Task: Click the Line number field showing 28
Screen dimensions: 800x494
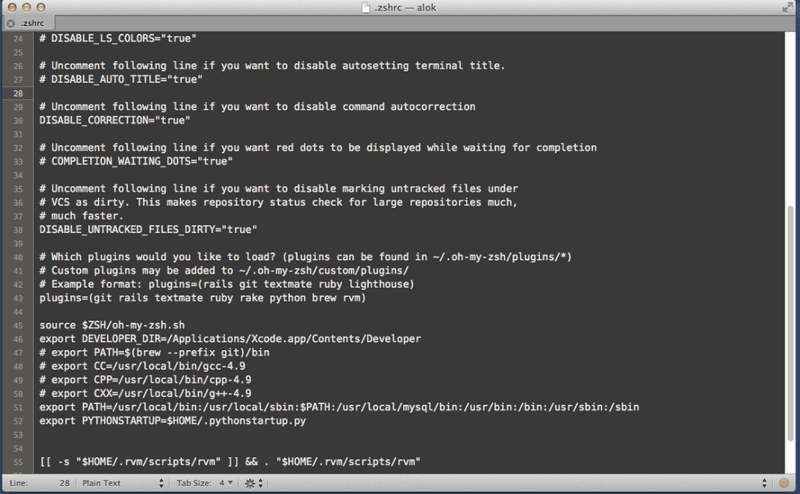Action: (x=63, y=483)
